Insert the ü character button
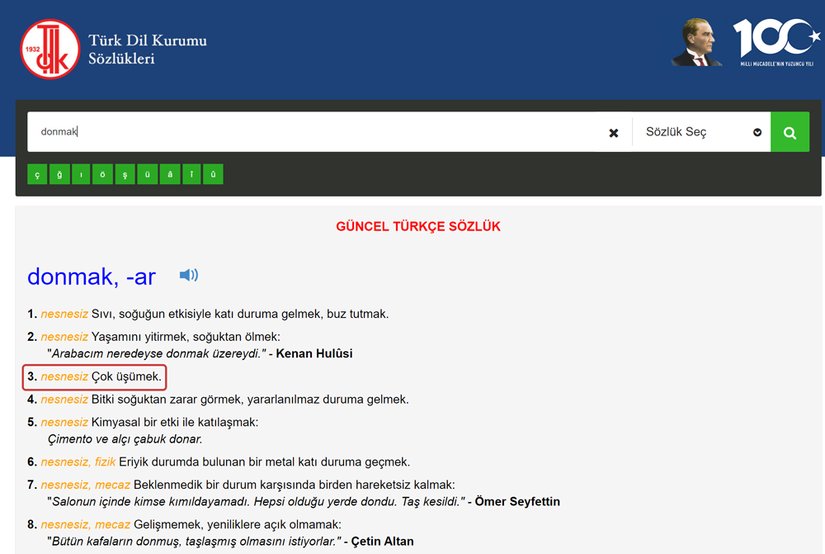This screenshot has width=825, height=554. pos(147,174)
